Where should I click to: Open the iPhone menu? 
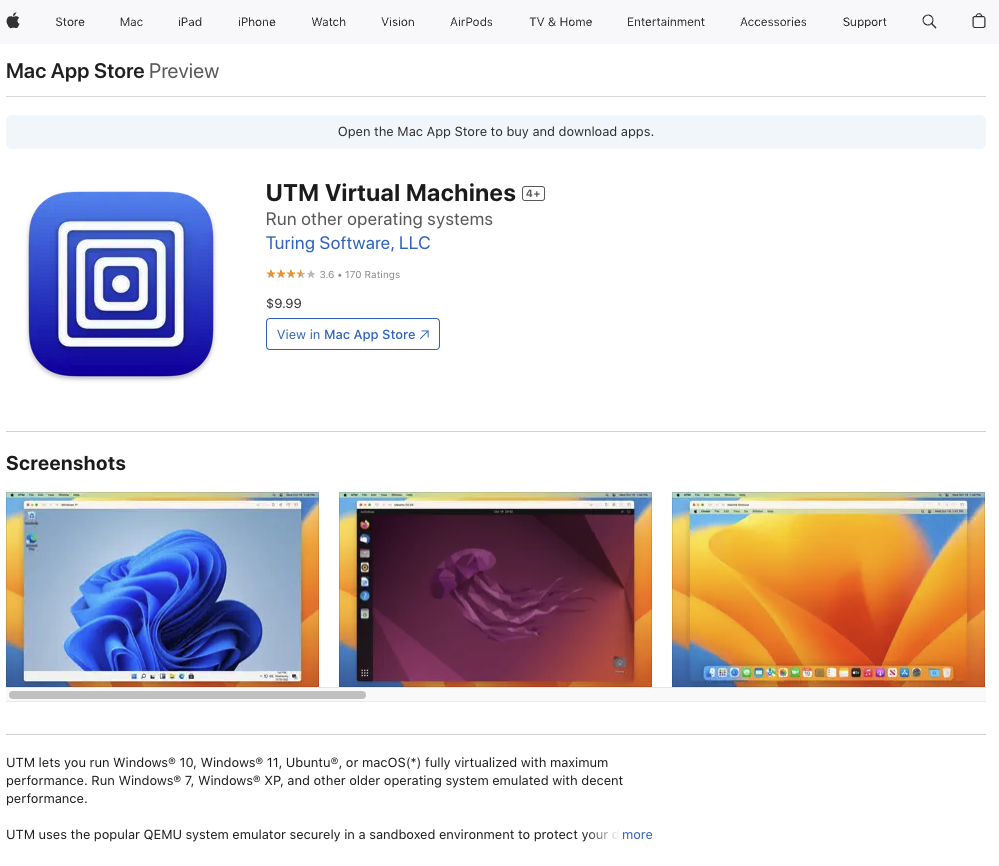tap(257, 22)
